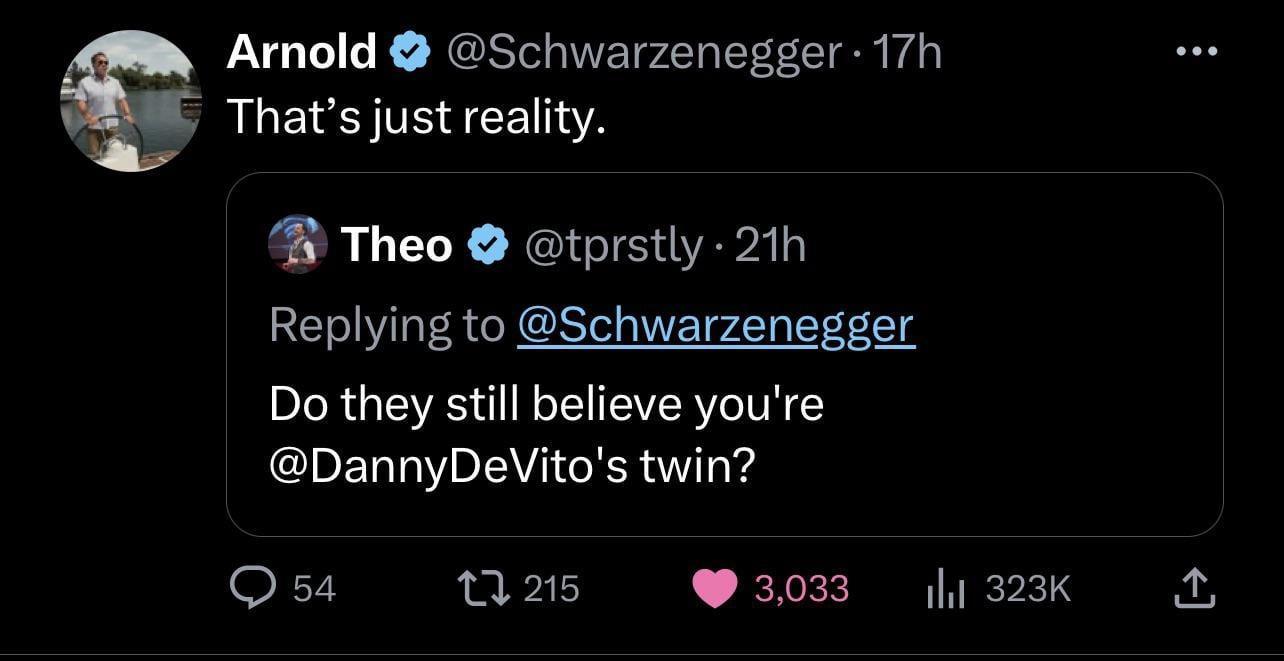Click the @Schwarzenegger handle beside Arnold
1284x661 pixels.
click(642, 52)
